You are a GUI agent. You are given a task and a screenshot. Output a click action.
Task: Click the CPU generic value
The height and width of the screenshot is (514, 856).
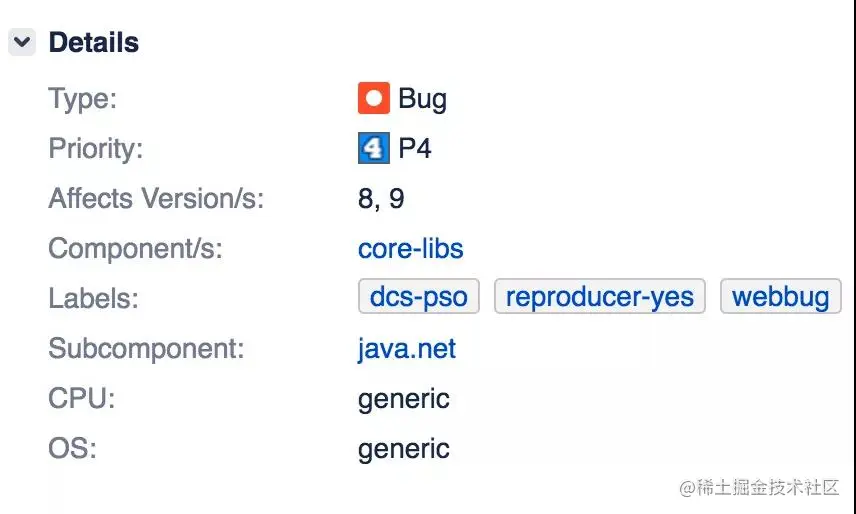coord(403,399)
